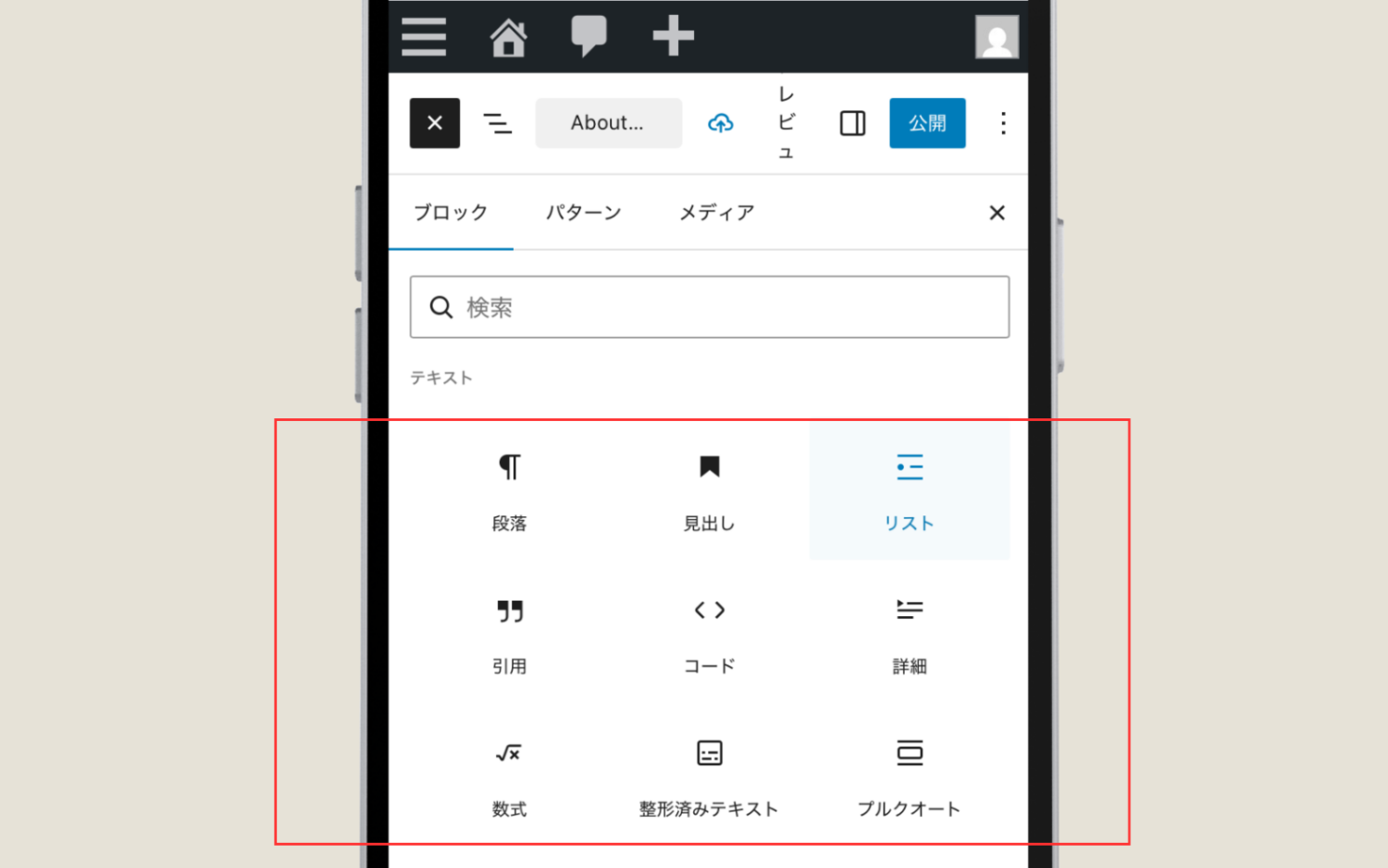Select the ブロック tab
Screen dimensions: 1388x868
click(x=451, y=213)
